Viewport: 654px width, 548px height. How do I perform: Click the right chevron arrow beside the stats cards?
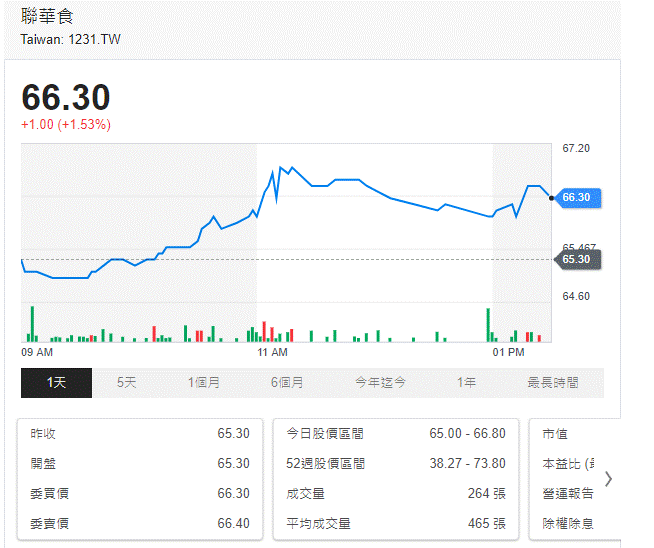coord(608,478)
